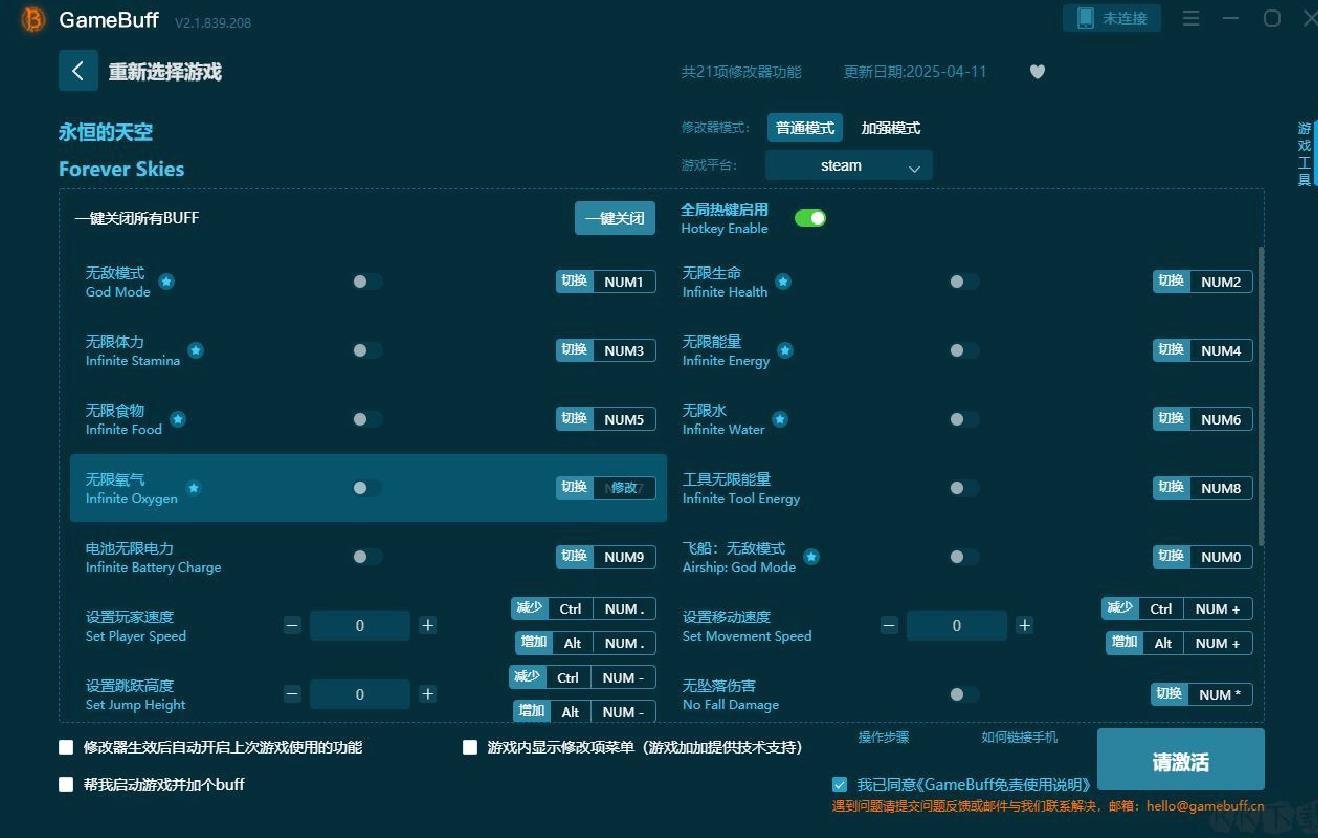Click the star badge next to Infinite Food

point(178,419)
